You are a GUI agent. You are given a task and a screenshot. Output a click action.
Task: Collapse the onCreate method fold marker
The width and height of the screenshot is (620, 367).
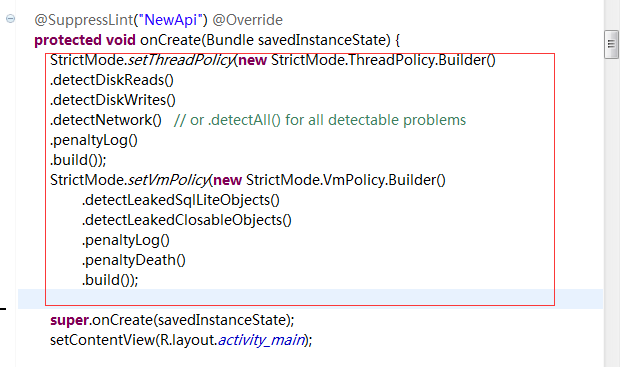point(10,19)
